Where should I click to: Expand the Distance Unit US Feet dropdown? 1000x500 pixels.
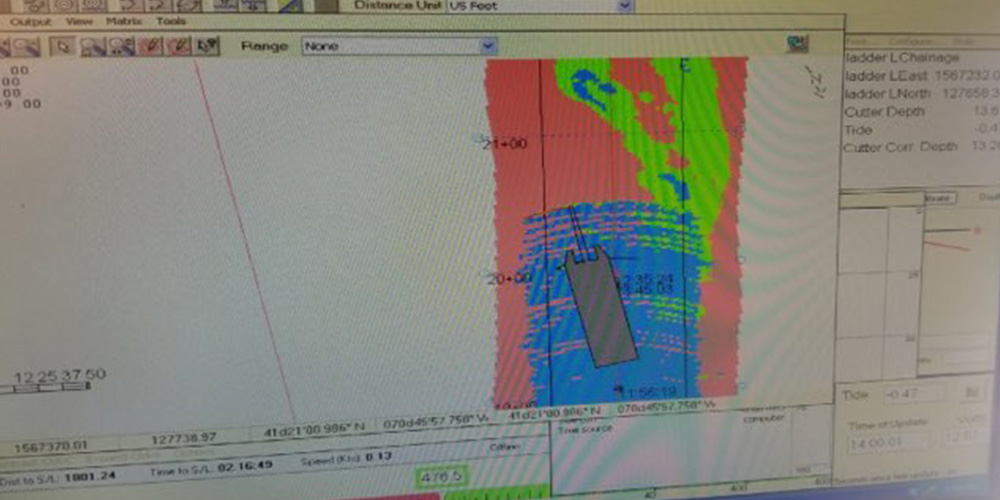540,5
